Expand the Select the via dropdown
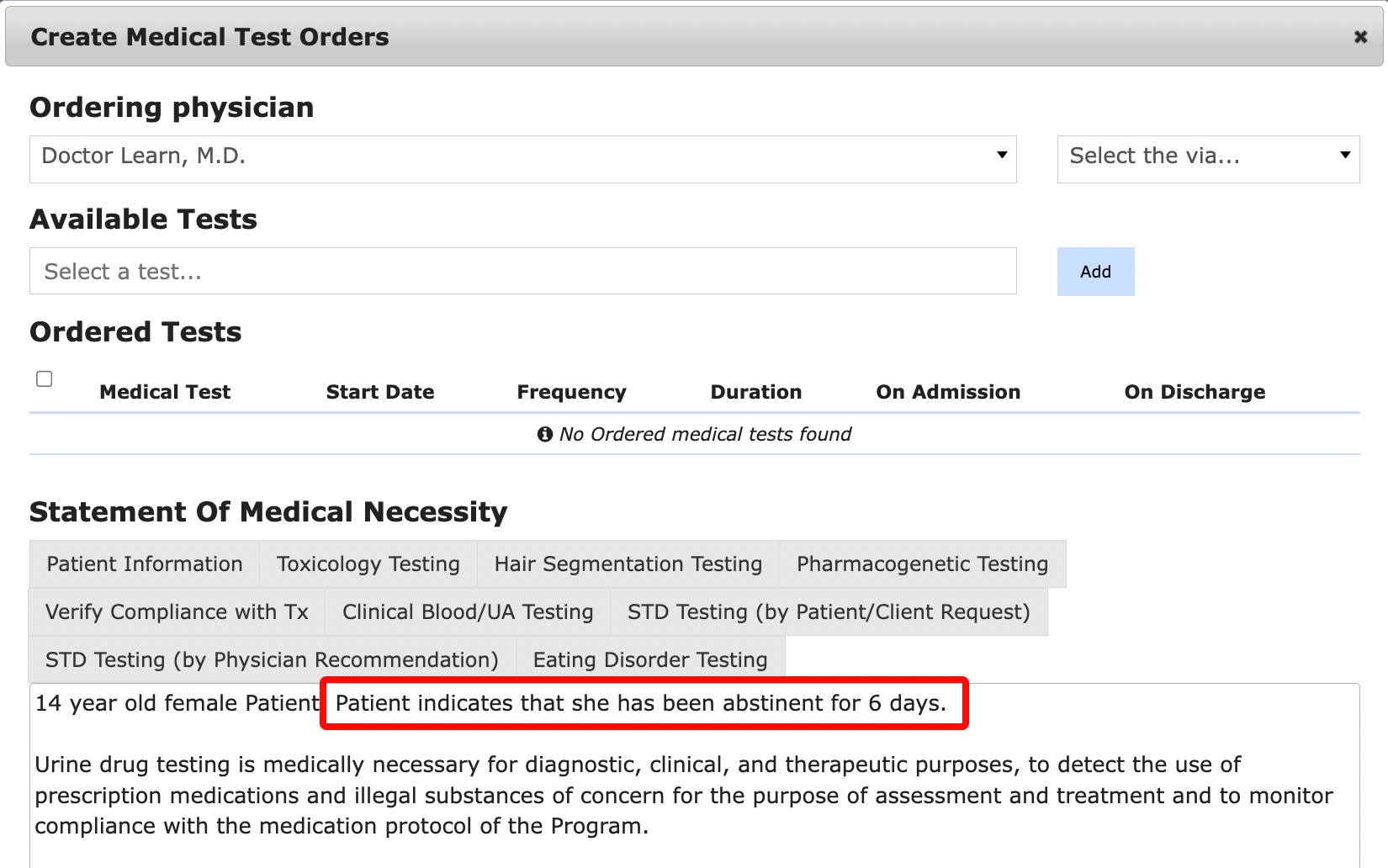Image resolution: width=1388 pixels, height=868 pixels. tap(1208, 159)
